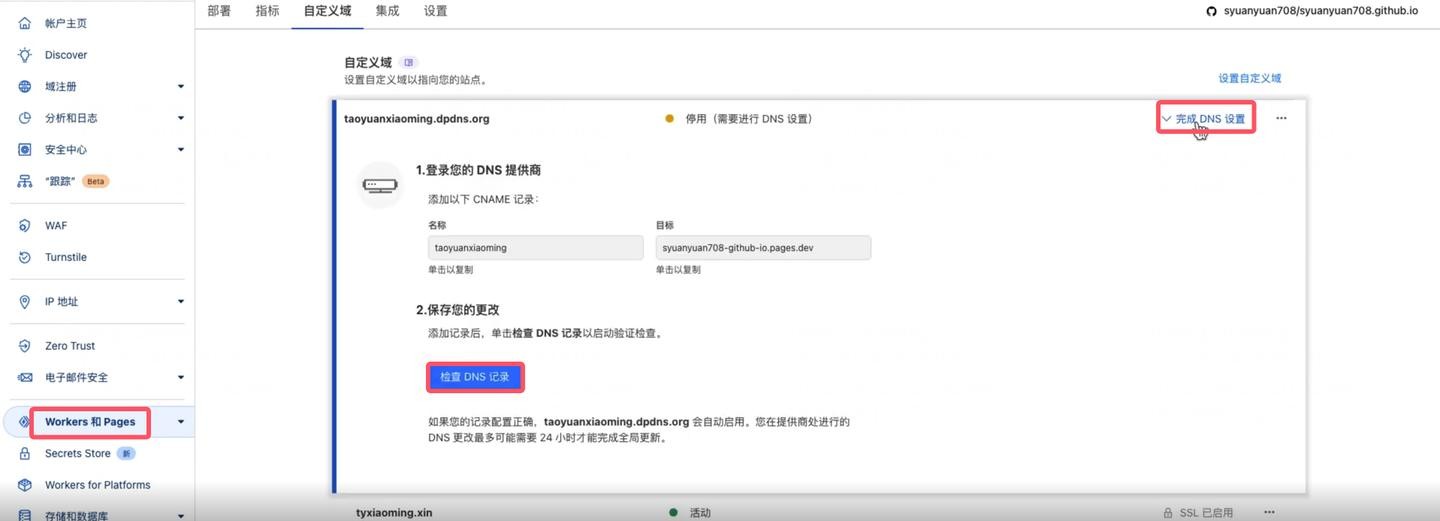This screenshot has width=1440, height=521.
Task: Copy the 名称 field taoyuanxiaoming
Action: tap(535, 248)
